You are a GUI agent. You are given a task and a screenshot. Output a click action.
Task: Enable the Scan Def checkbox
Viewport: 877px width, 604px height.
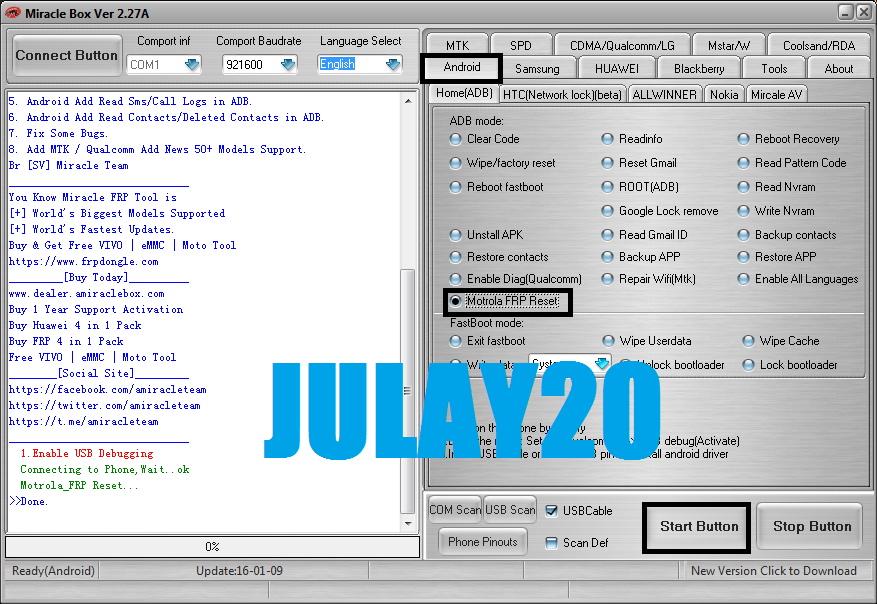point(551,543)
